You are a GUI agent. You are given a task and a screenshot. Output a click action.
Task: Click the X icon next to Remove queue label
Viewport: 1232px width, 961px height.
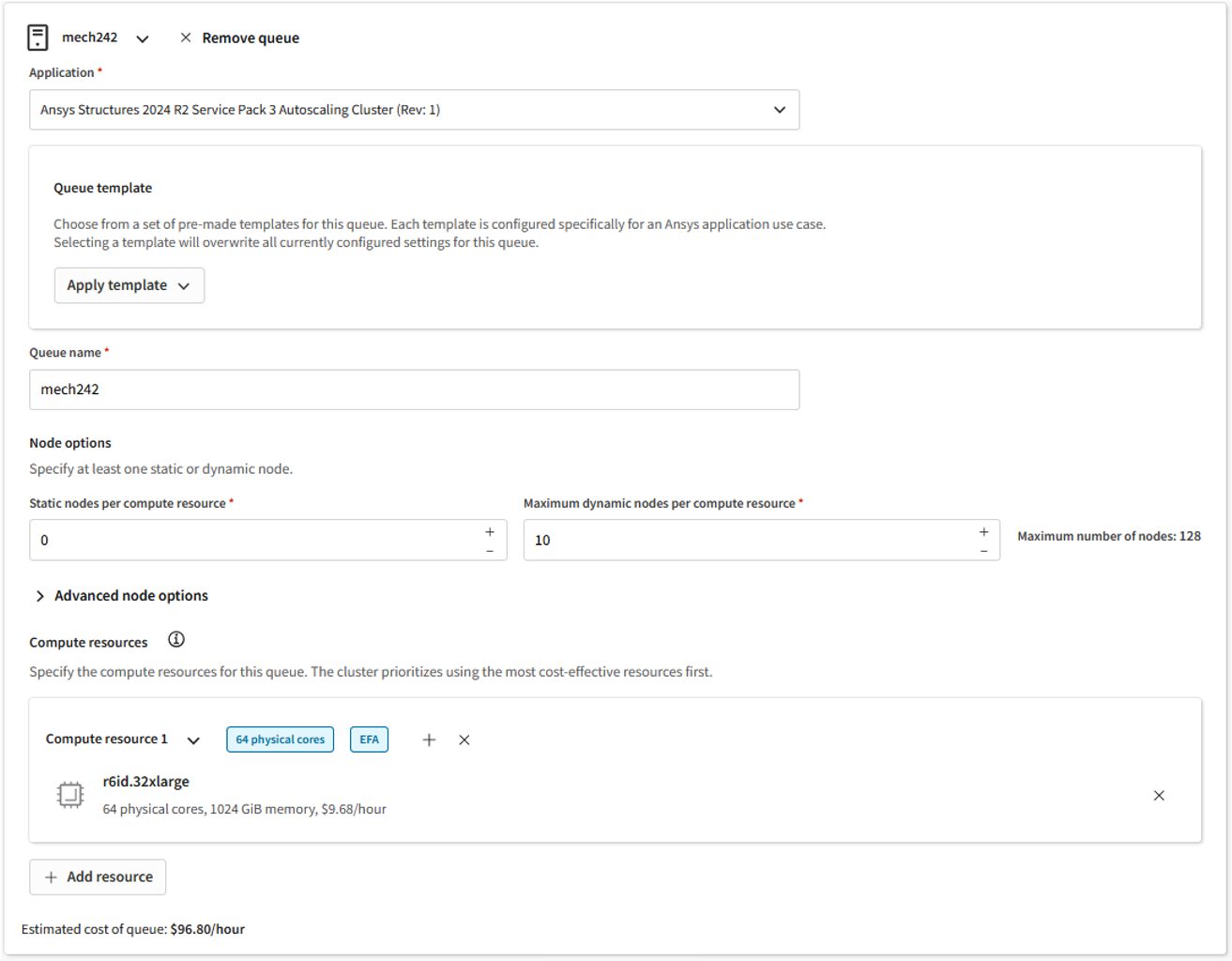[x=185, y=38]
